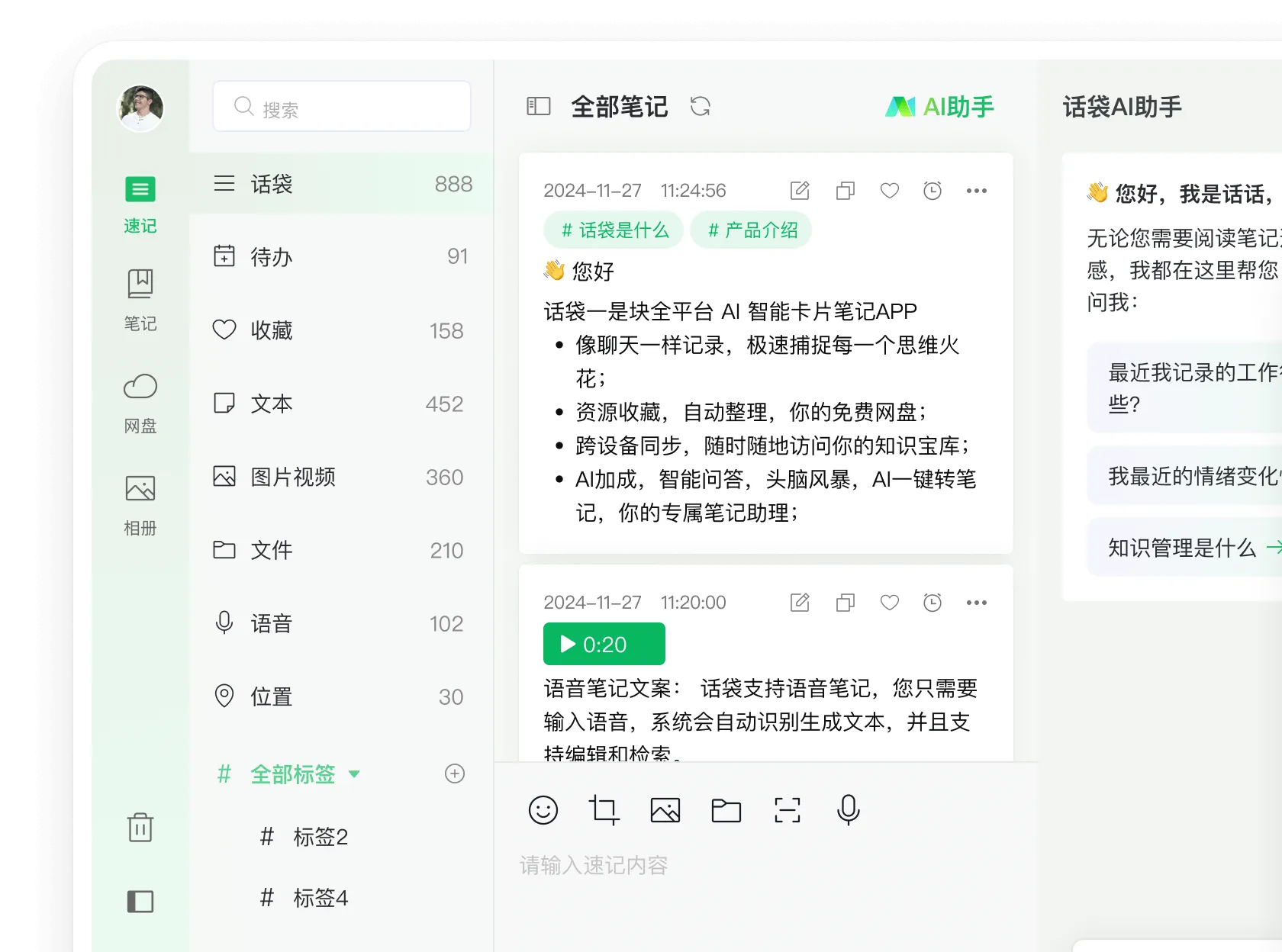Open more options for the top note
Screen dimensions: 1282x952
pyautogui.click(x=977, y=191)
